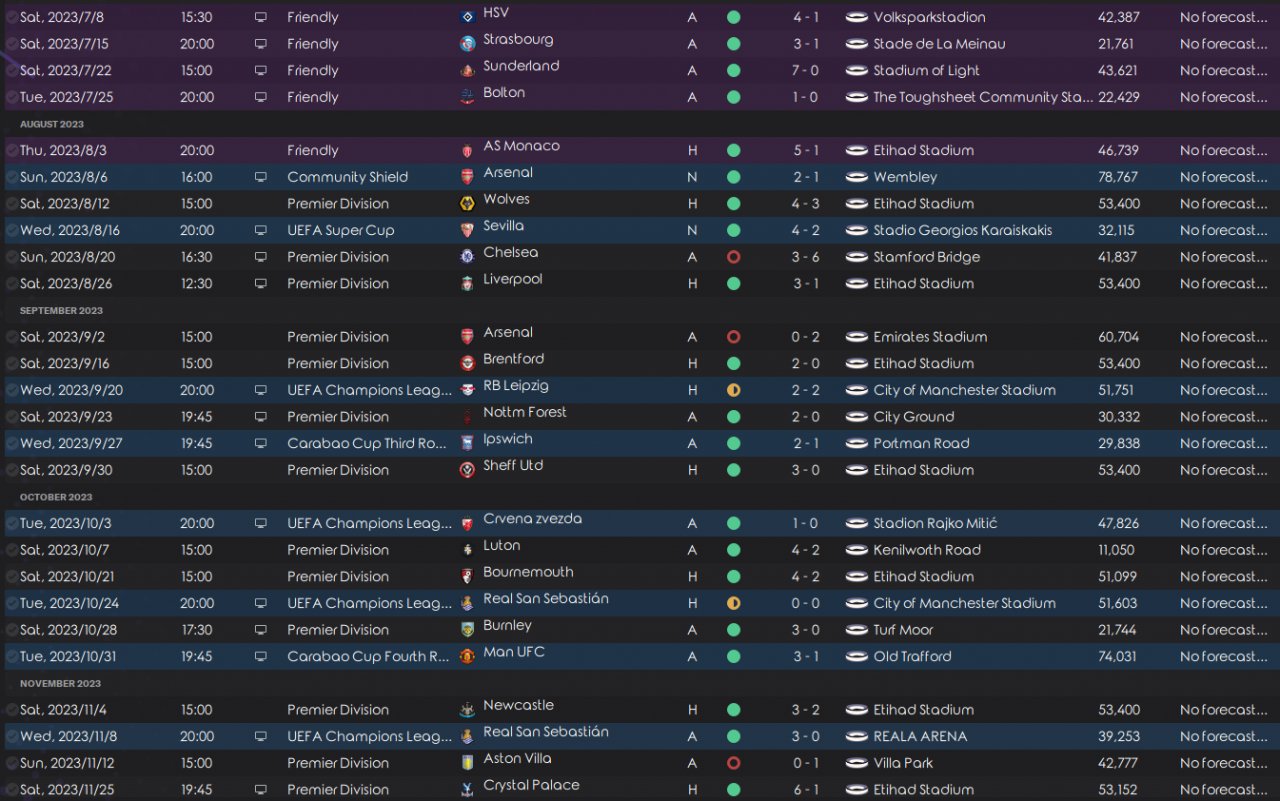Click the Liverpool club badge icon
The image size is (1280, 801).
pos(467,284)
